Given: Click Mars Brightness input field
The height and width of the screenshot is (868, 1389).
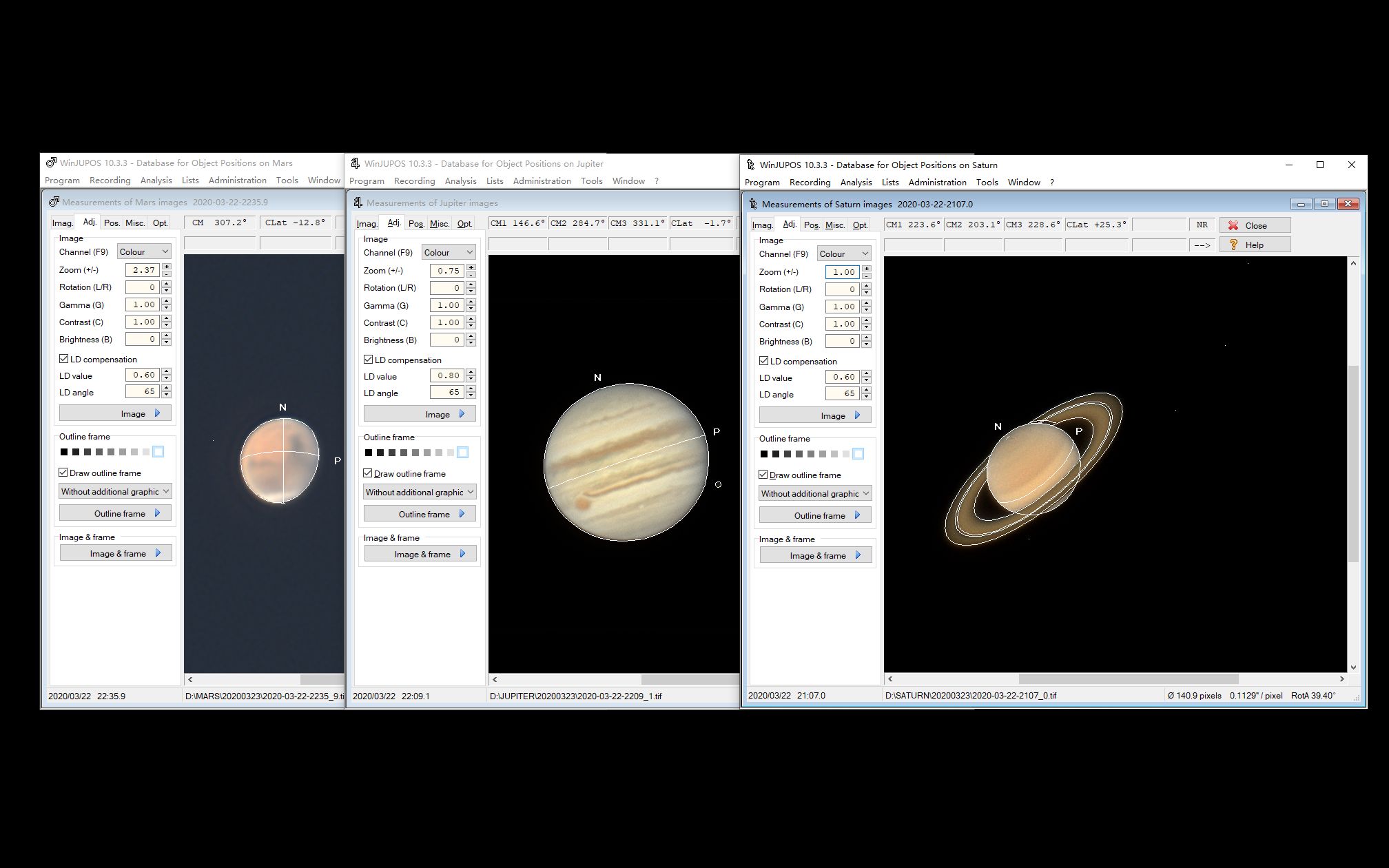Looking at the screenshot, I should tap(142, 339).
